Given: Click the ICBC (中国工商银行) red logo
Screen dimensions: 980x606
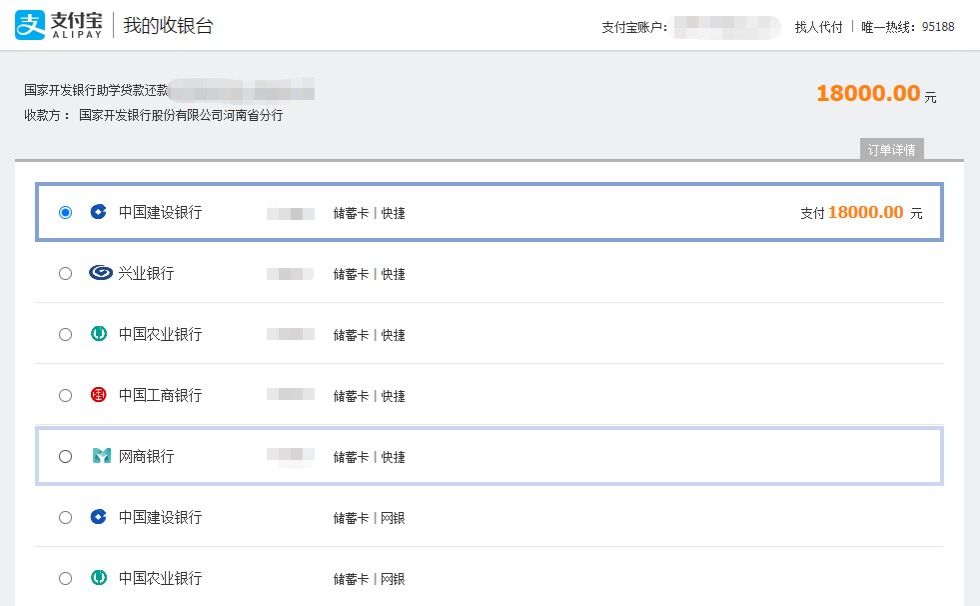Looking at the screenshot, I should point(99,395).
